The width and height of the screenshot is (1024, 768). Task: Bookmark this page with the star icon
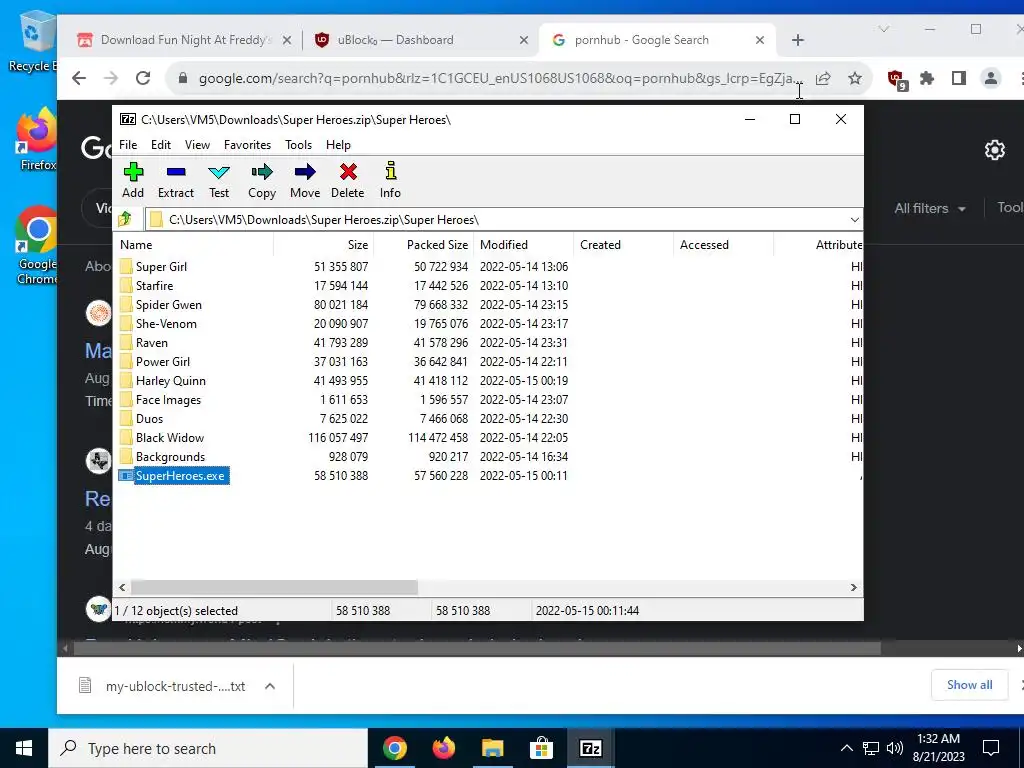pos(854,78)
